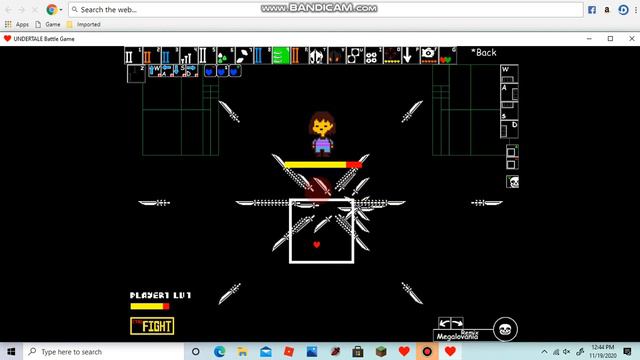Select the Gaster Blaster attack in slot T
The height and width of the screenshot is (360, 640).
(x=318, y=55)
